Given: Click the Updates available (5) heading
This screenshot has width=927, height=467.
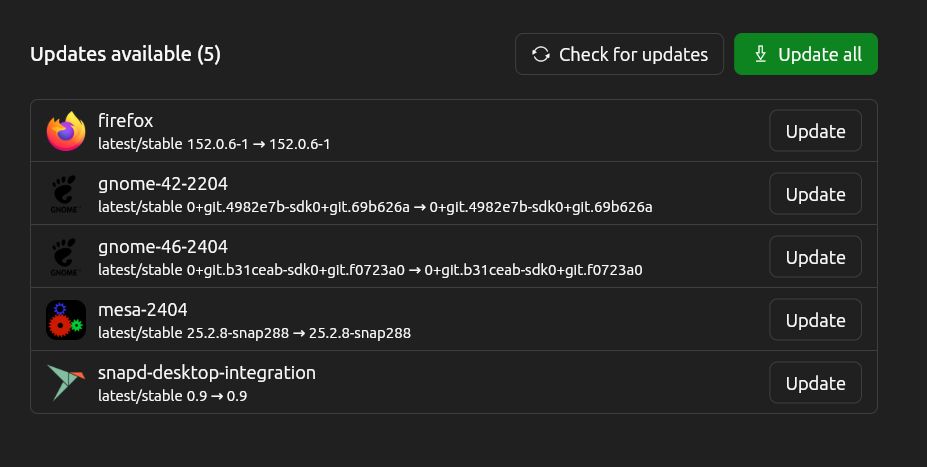Looking at the screenshot, I should 125,54.
